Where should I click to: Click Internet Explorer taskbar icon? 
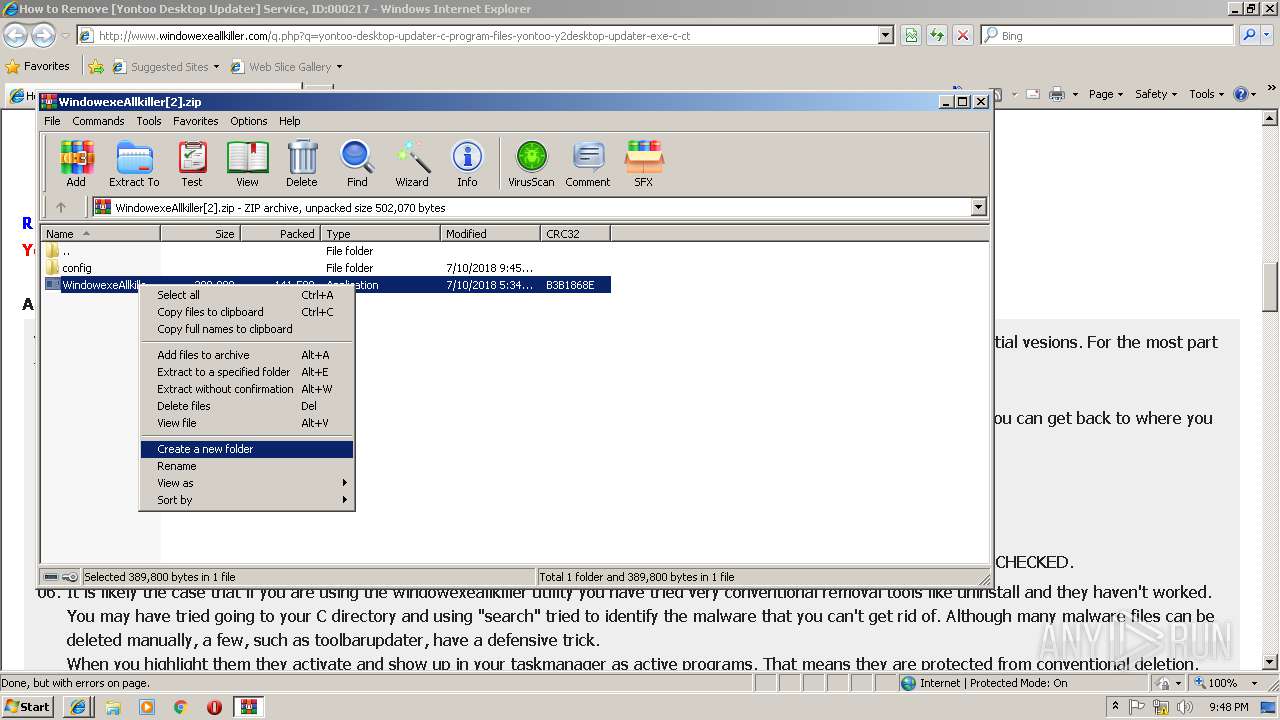(x=78, y=707)
